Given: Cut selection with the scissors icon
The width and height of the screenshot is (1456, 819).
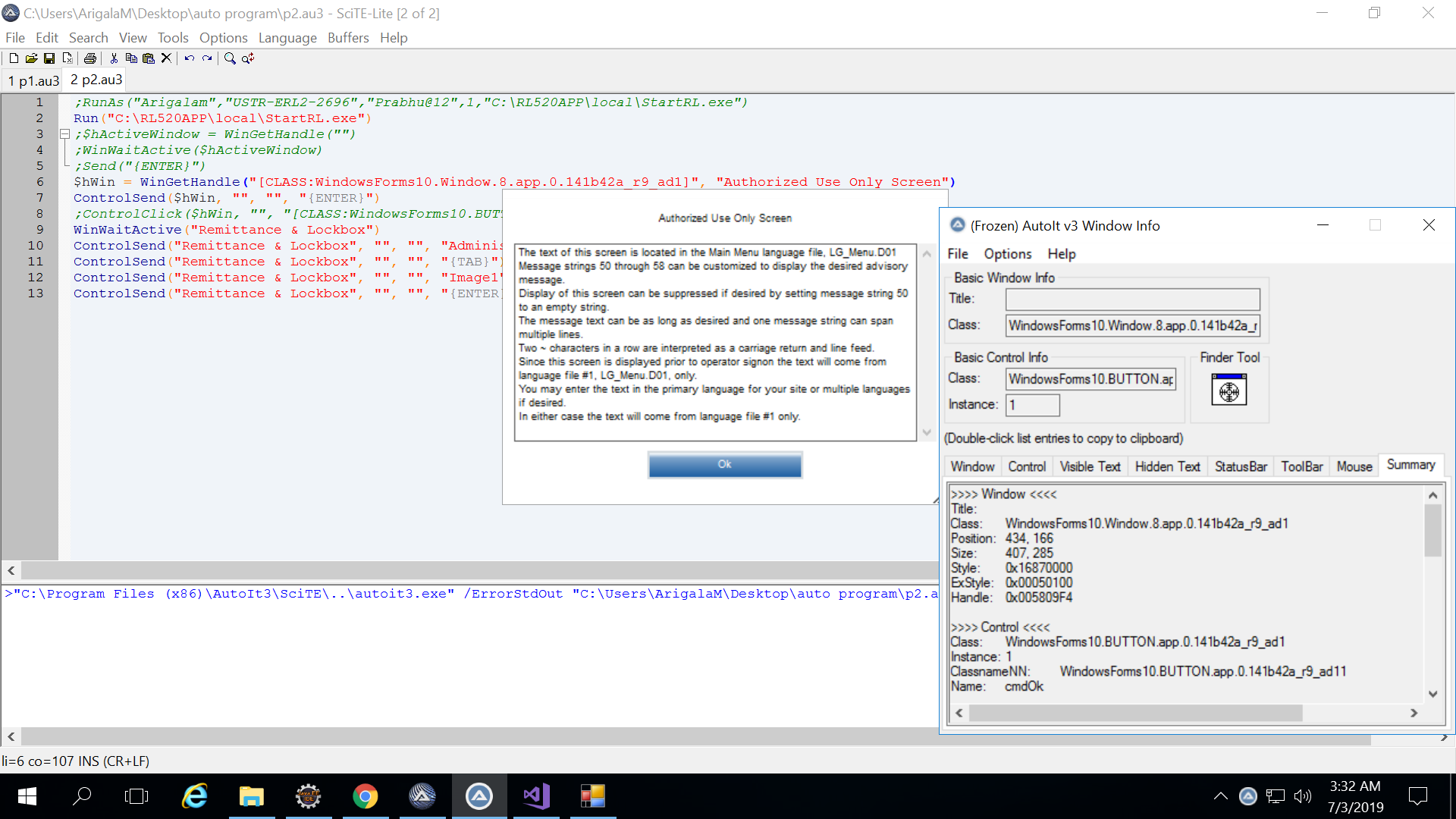Looking at the screenshot, I should [114, 58].
